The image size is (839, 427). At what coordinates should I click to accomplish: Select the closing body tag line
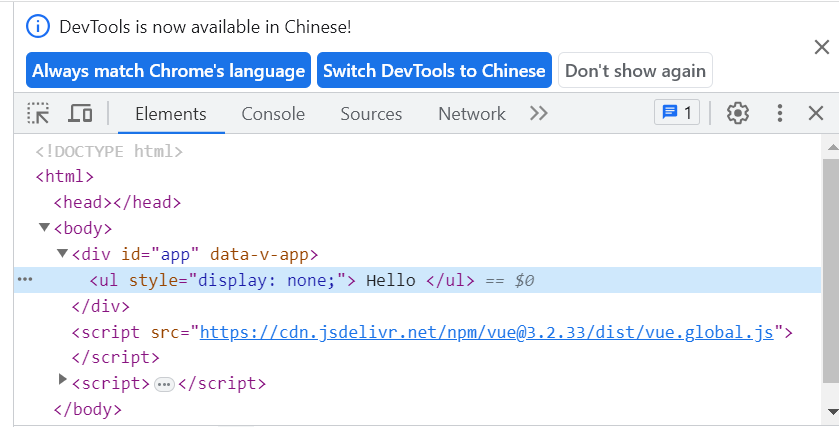87,410
